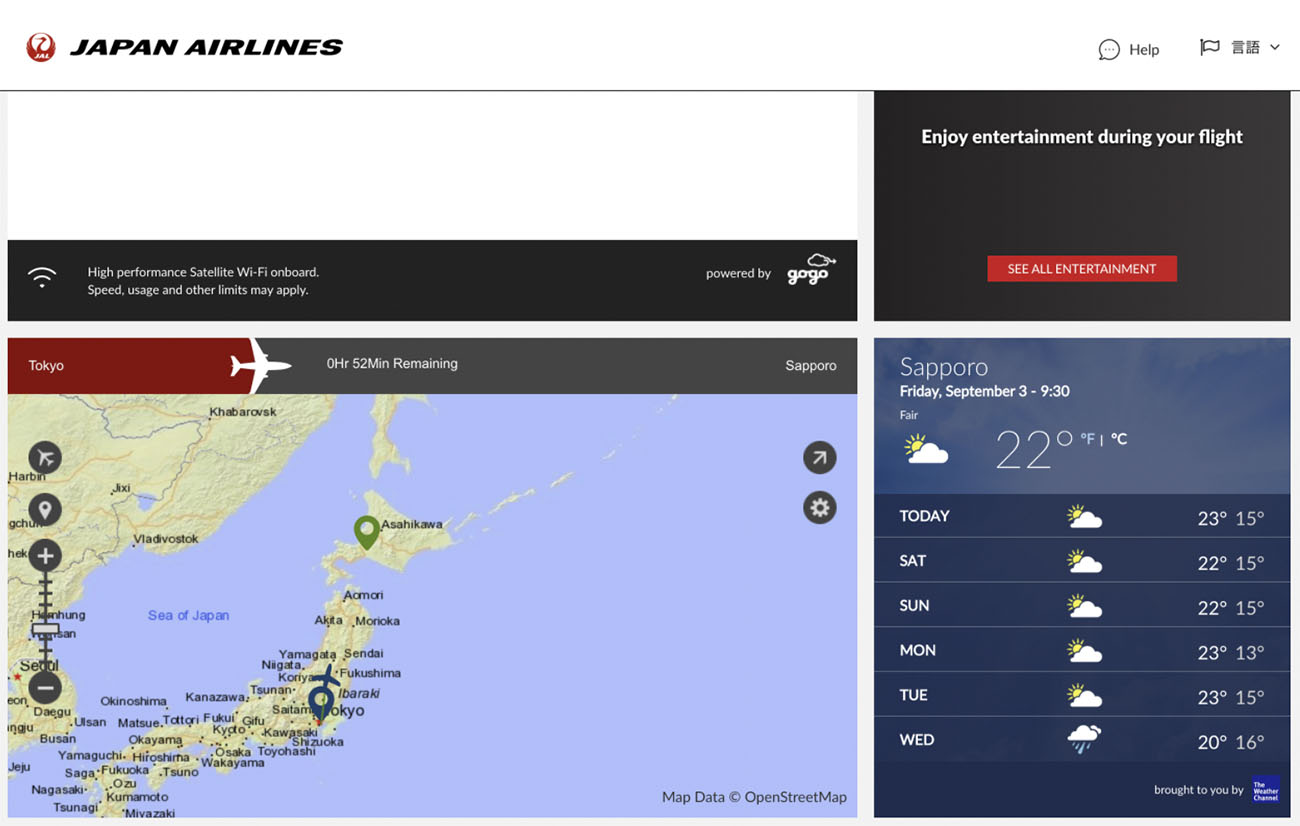Screen dimensions: 1300x826
Task: Click the language flag icon
Action: [x=1210, y=47]
